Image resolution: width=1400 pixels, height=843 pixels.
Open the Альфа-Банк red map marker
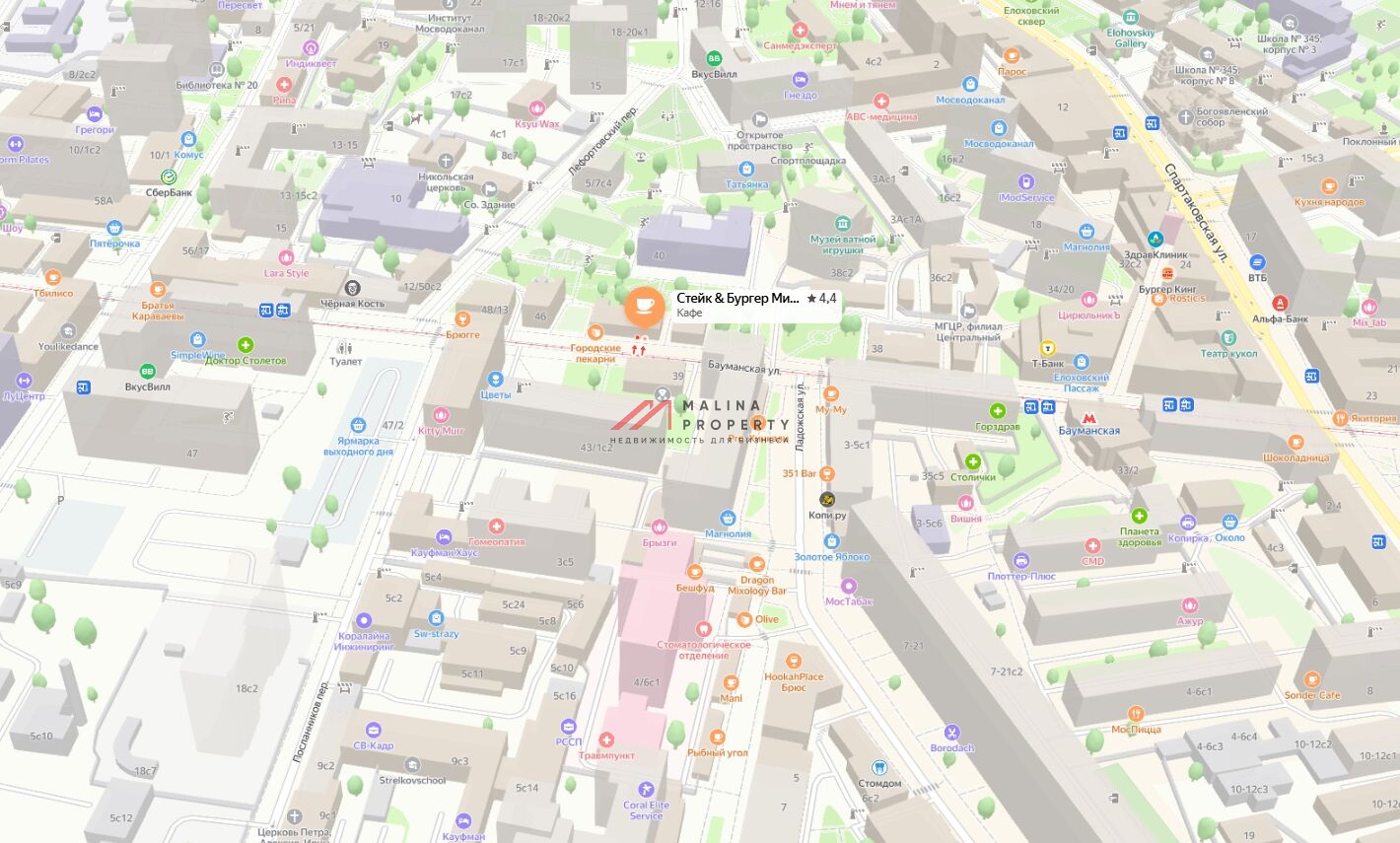click(1280, 304)
